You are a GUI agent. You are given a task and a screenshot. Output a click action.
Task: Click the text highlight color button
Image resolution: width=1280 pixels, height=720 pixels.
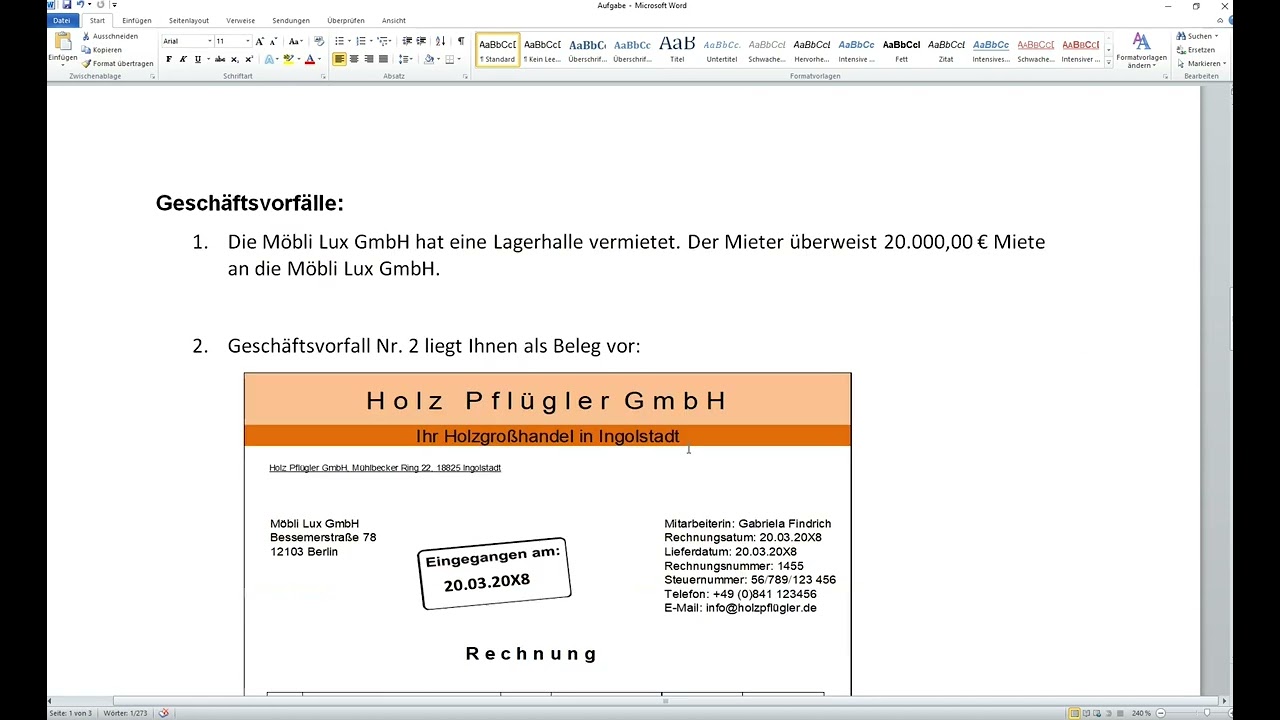[x=288, y=59]
